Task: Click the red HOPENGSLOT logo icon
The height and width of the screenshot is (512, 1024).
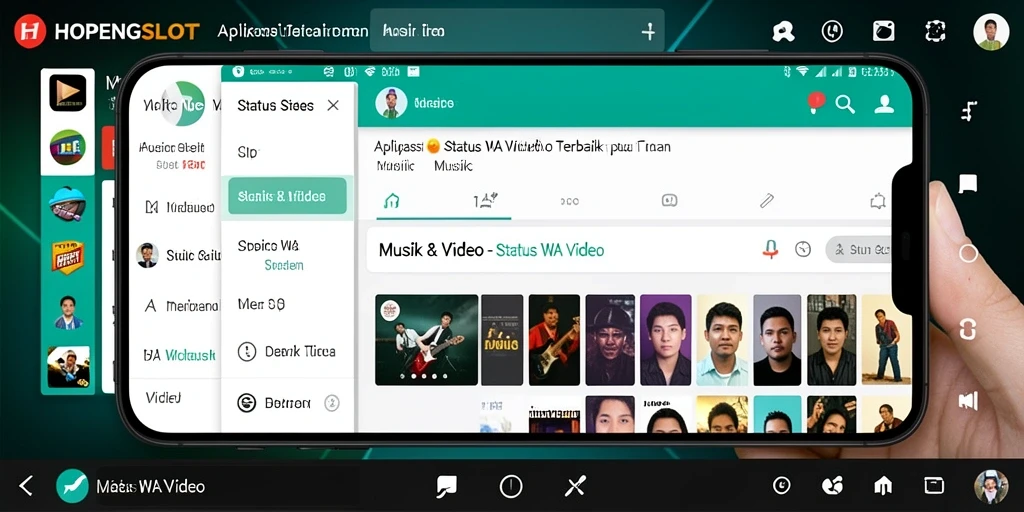Action: click(30, 31)
